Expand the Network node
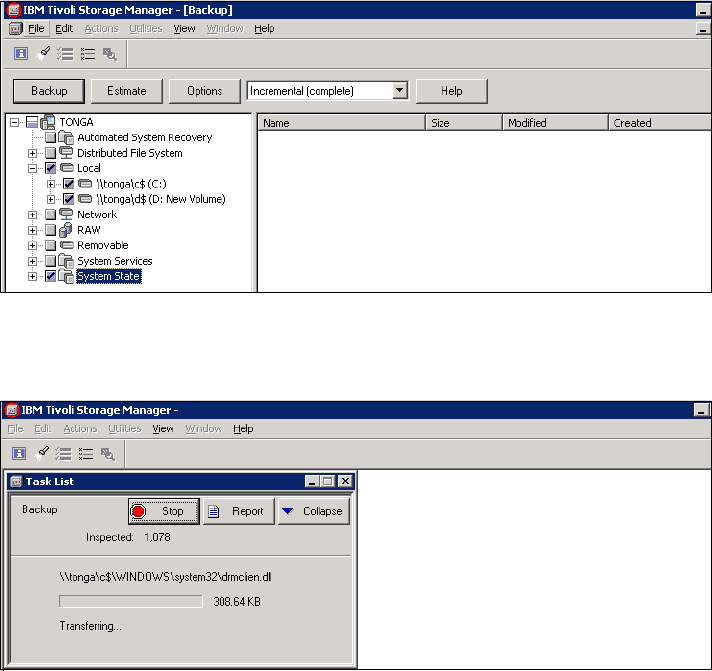The width and height of the screenshot is (712, 671). (x=32, y=214)
